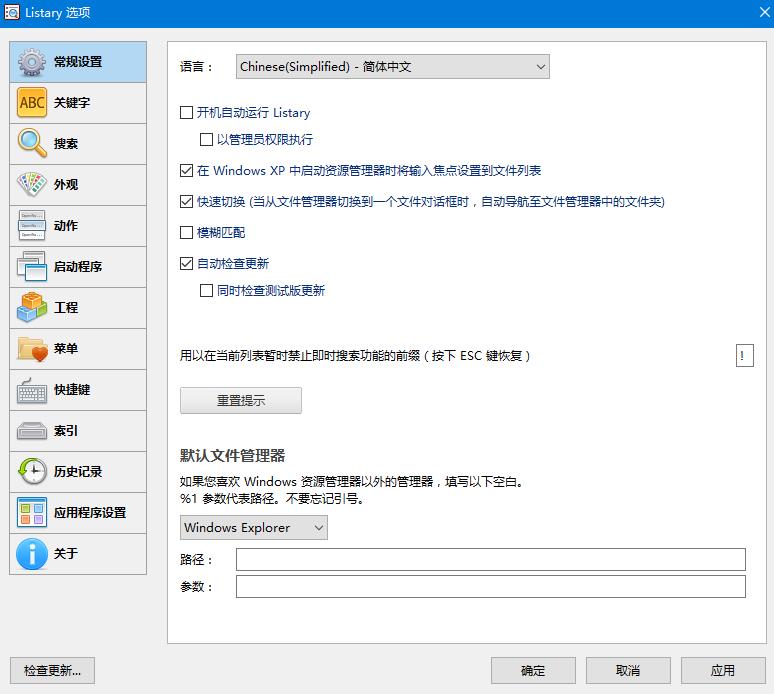Click the folder heart icon for 菜单
The width and height of the screenshot is (774, 694).
(32, 349)
